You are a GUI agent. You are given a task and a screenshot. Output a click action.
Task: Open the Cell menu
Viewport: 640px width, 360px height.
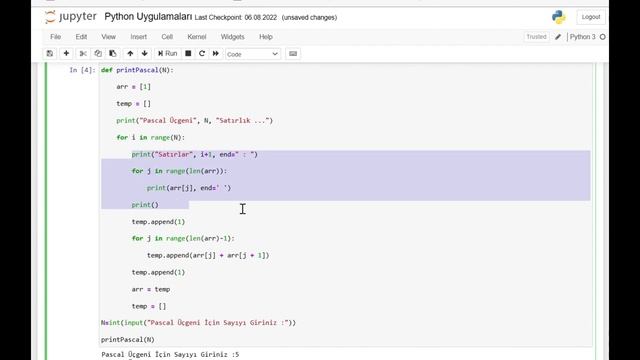[x=167, y=37]
